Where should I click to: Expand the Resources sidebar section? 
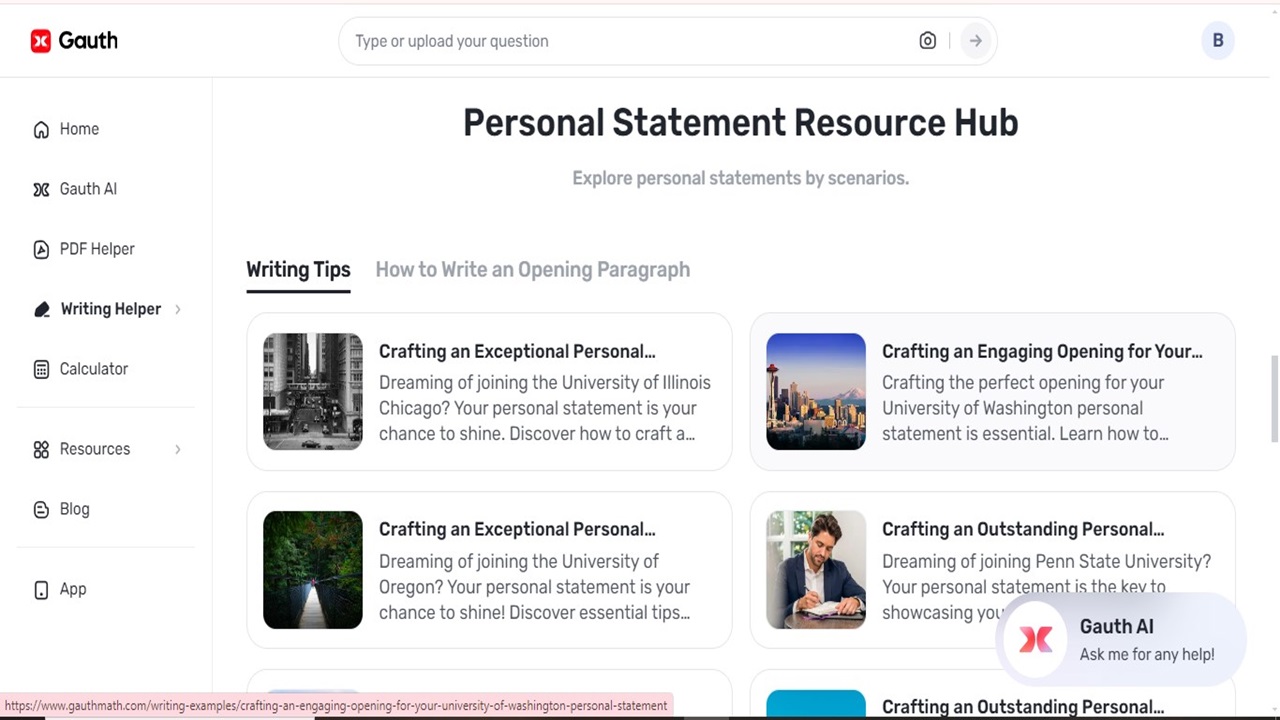pos(95,449)
